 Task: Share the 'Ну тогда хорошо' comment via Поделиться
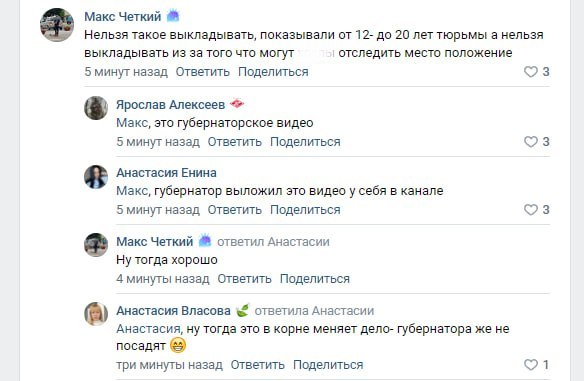point(315,279)
